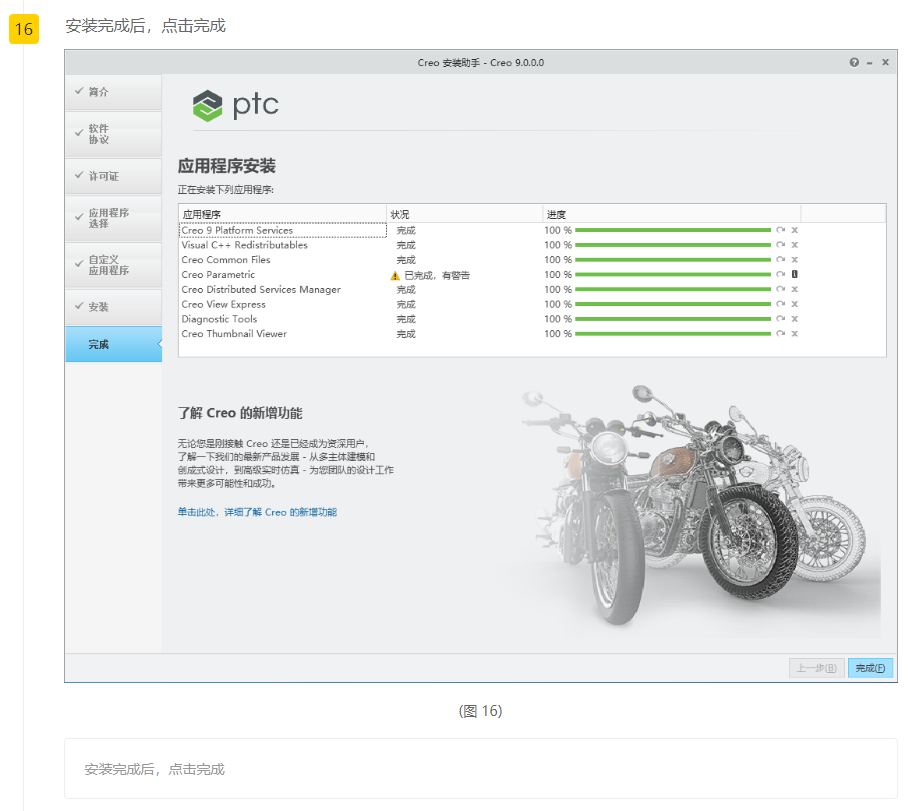909x811 pixels.
Task: Click the 上一步(B) back button
Action: pyautogui.click(x=816, y=668)
